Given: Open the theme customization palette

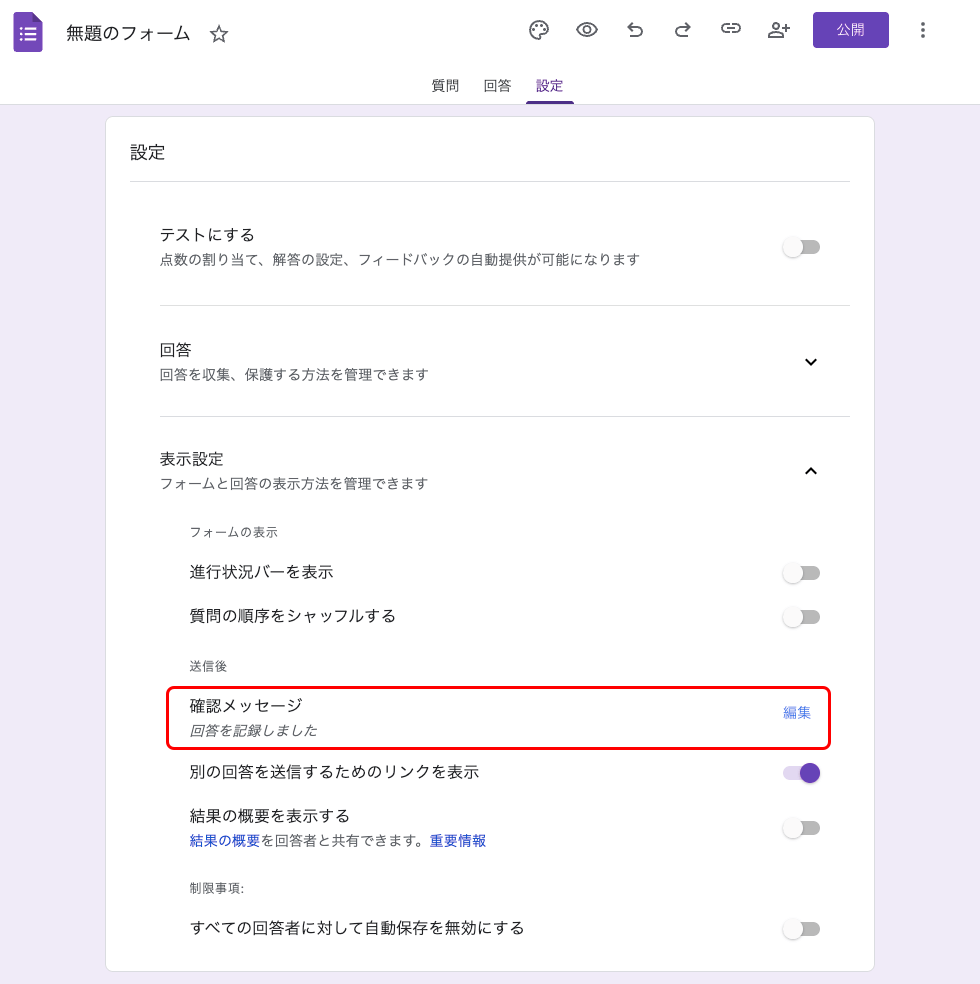Looking at the screenshot, I should click(x=539, y=30).
